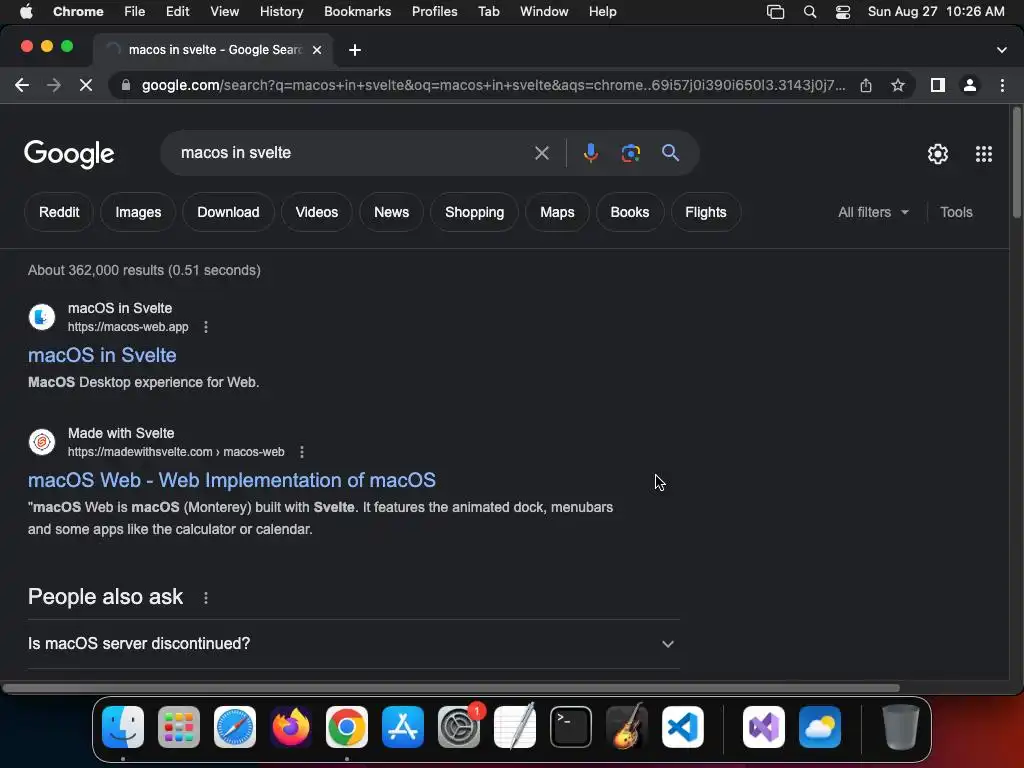Open options for macos-web.app result
The height and width of the screenshot is (768, 1024).
206,327
